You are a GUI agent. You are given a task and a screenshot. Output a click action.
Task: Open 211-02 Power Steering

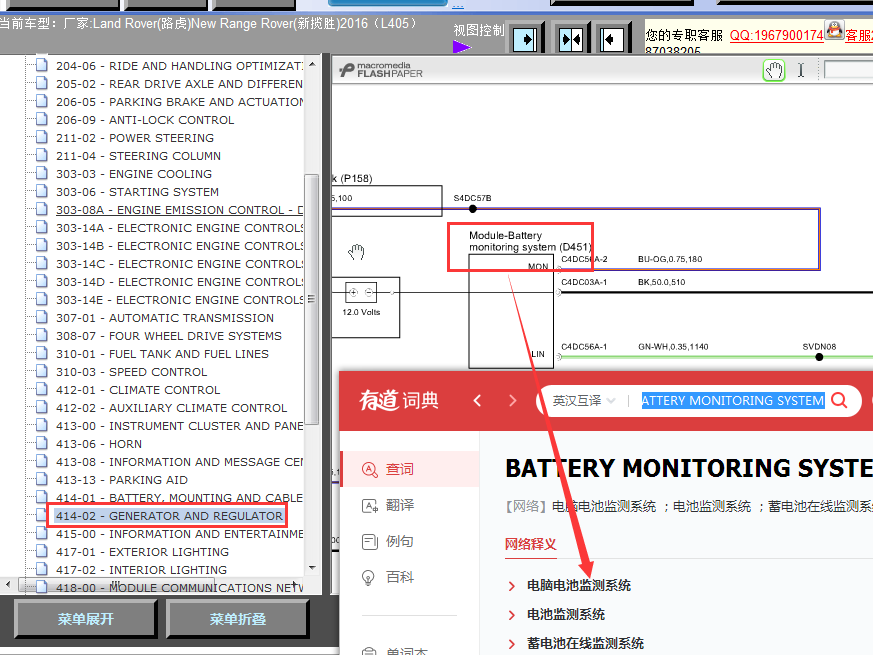135,138
